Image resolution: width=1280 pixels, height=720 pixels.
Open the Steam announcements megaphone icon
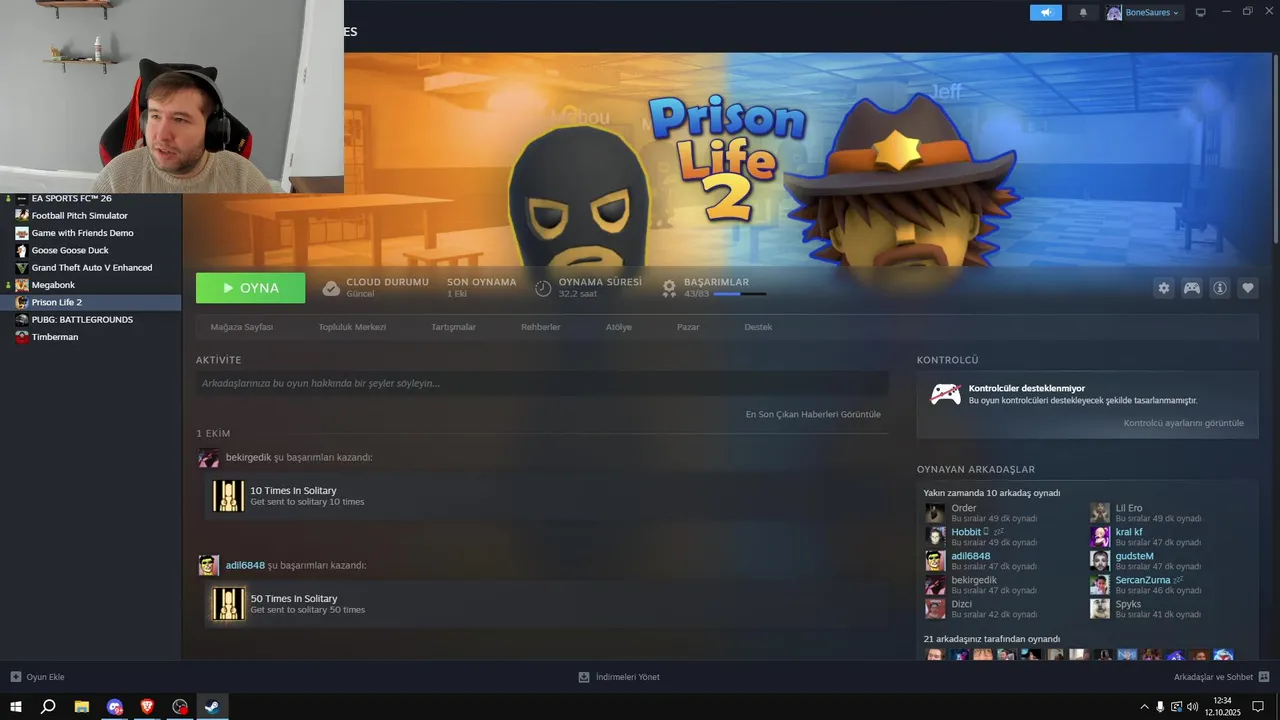(x=1045, y=13)
